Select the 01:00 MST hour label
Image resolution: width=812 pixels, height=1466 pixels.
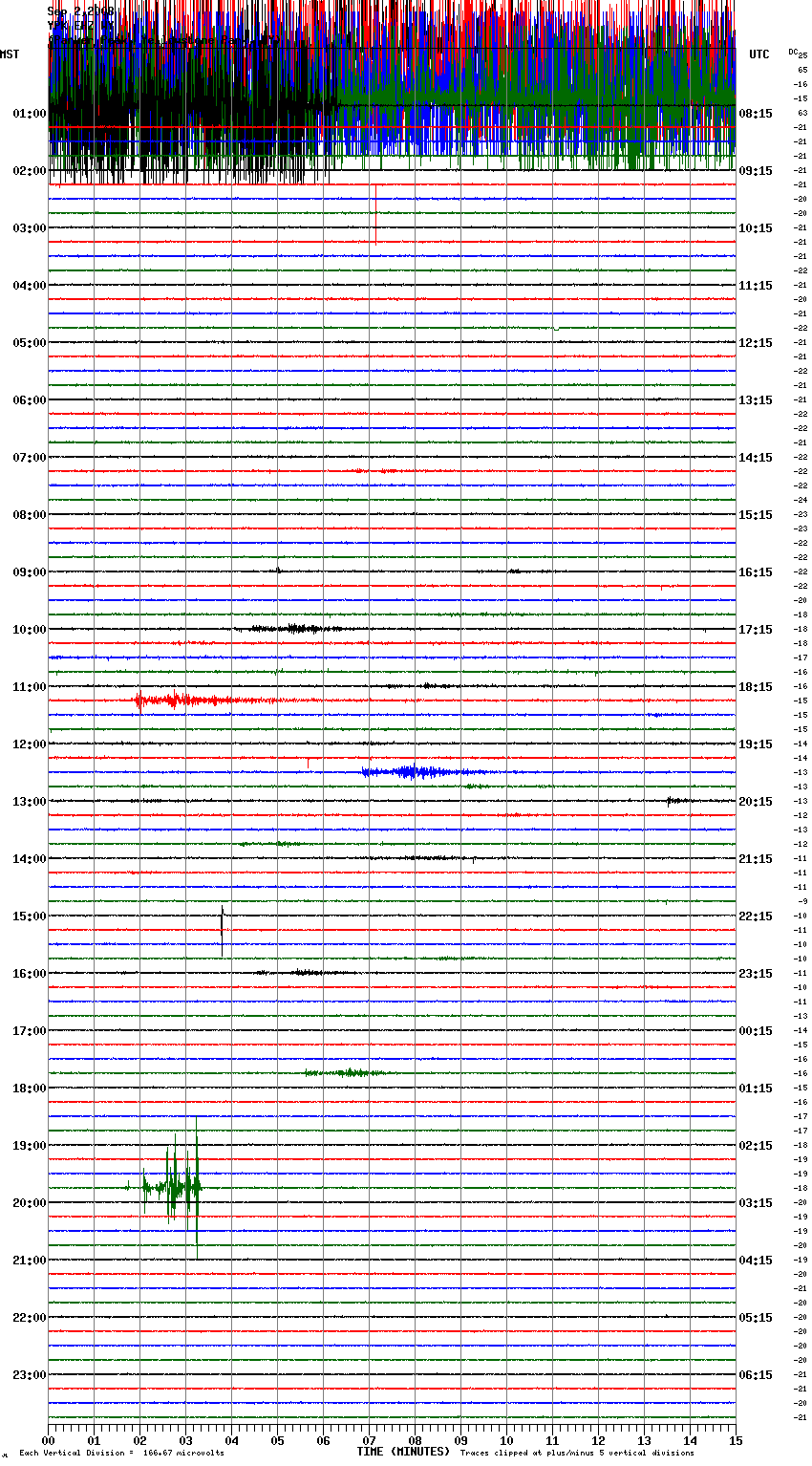coord(30,114)
